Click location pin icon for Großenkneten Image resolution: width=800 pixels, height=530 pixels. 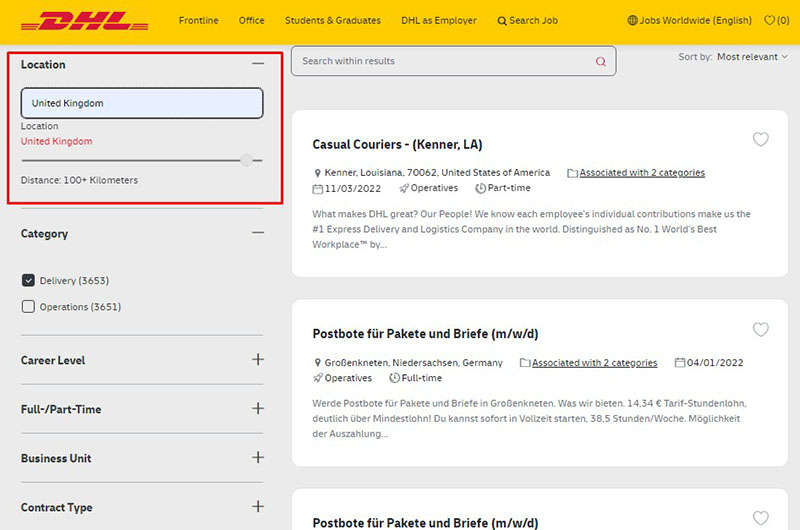(317, 363)
